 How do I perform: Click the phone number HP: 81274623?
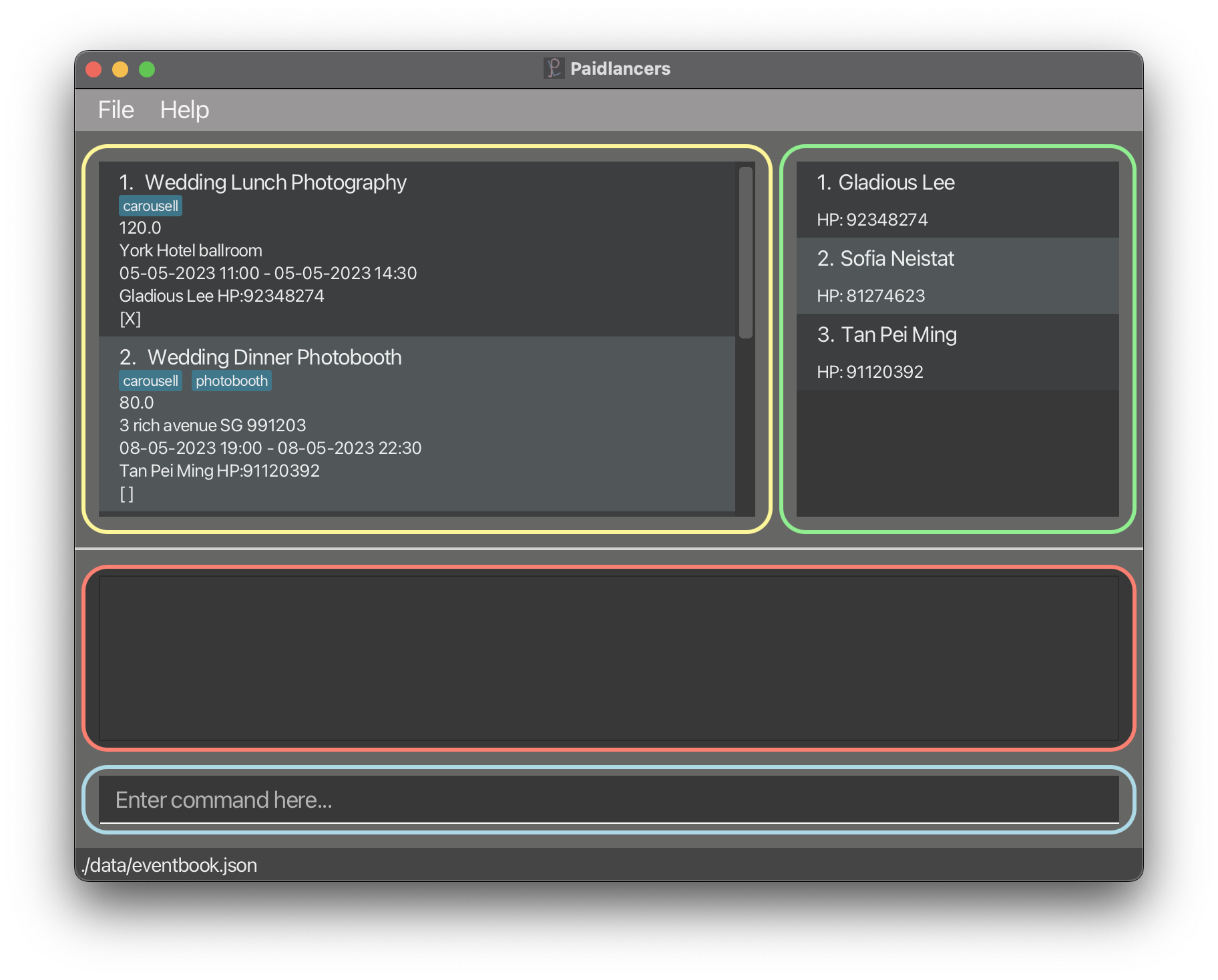[871, 296]
